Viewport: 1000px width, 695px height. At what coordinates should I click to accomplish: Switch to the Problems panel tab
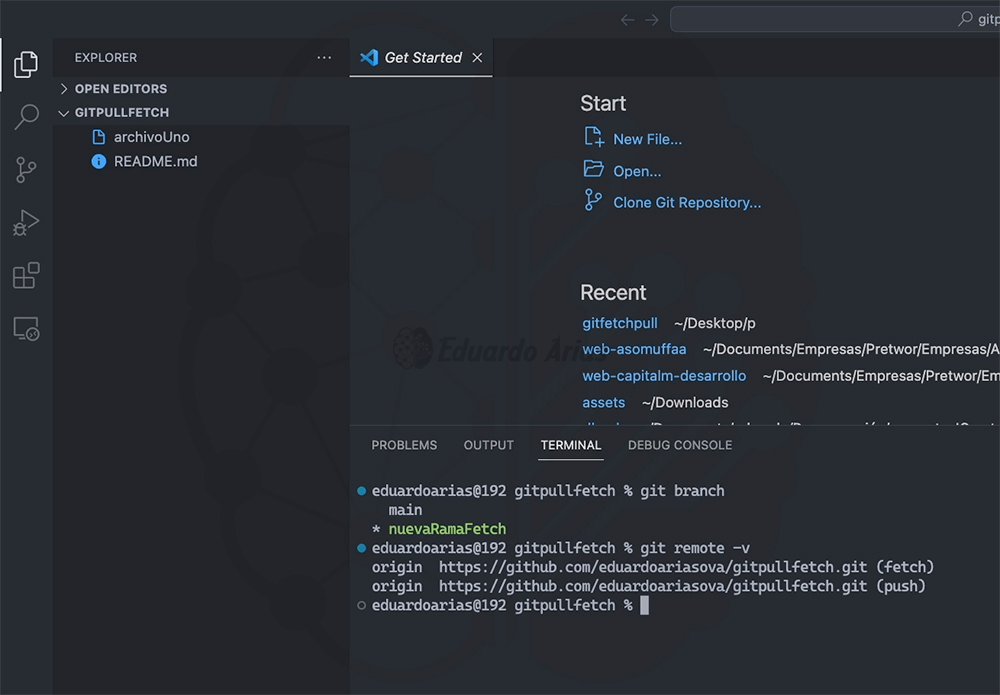(404, 445)
